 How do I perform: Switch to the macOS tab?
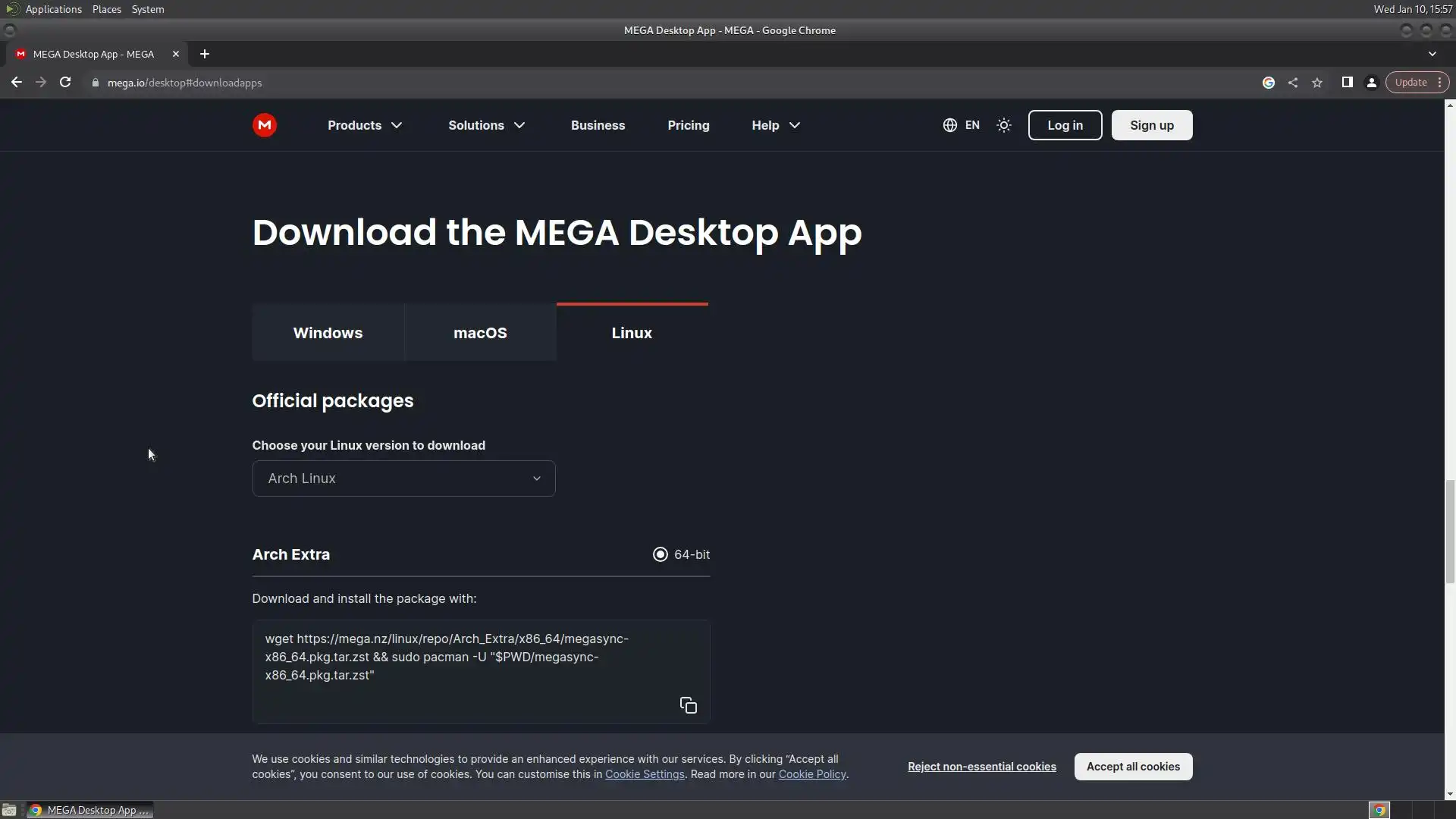480,333
